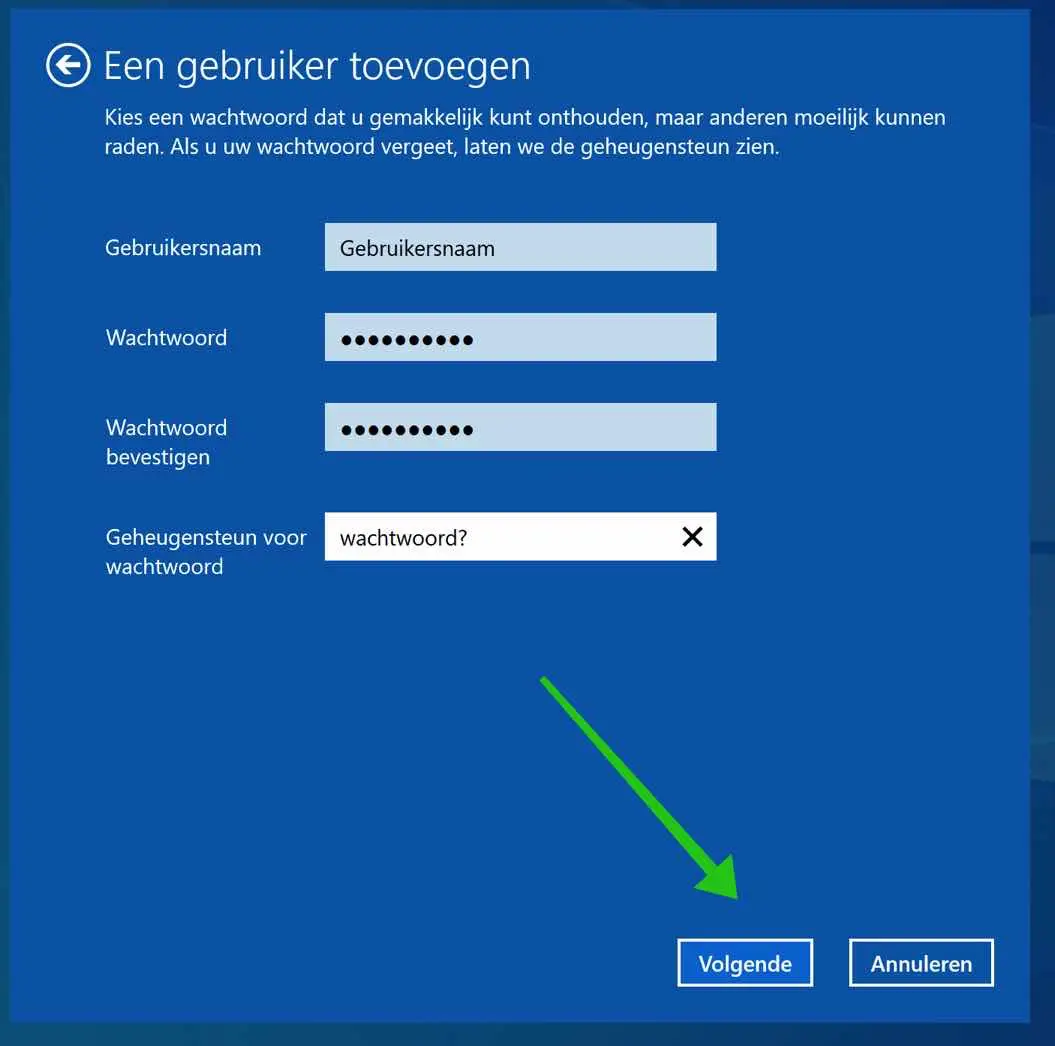Click the 'Een gebruiker toevoegen' heading
Screen dimensions: 1055x1046
click(x=317, y=67)
